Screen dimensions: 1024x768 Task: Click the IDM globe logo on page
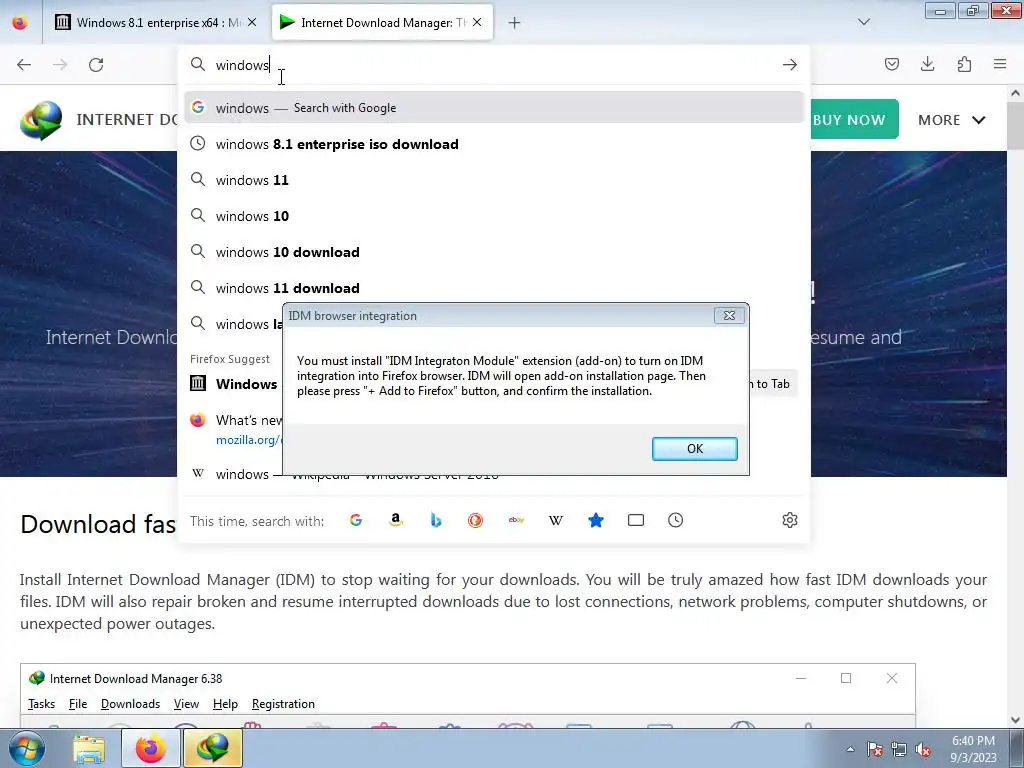pos(41,120)
